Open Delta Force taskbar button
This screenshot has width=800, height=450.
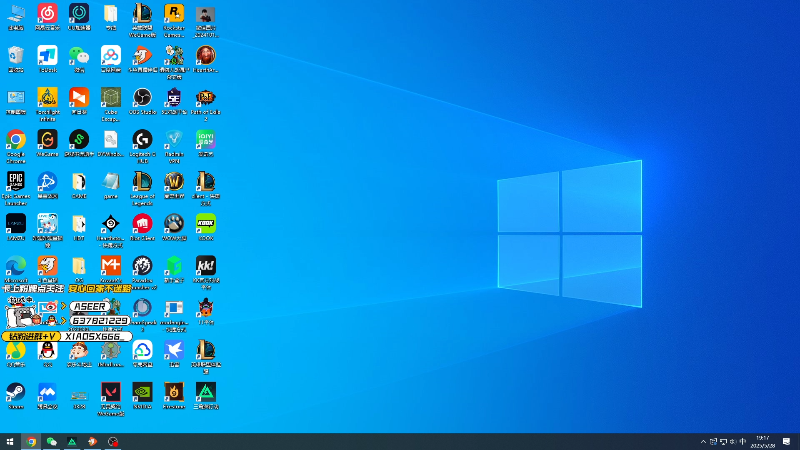pyautogui.click(x=72, y=441)
